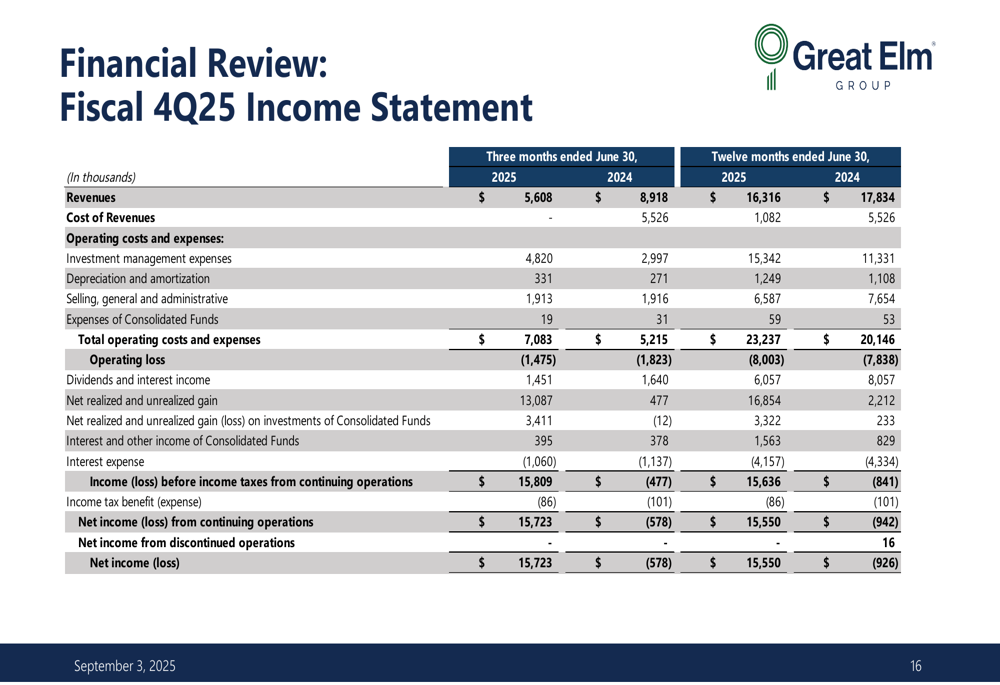The width and height of the screenshot is (1000, 685).
Task: Select discontinued operations value 16
Action: pyautogui.click(x=888, y=543)
